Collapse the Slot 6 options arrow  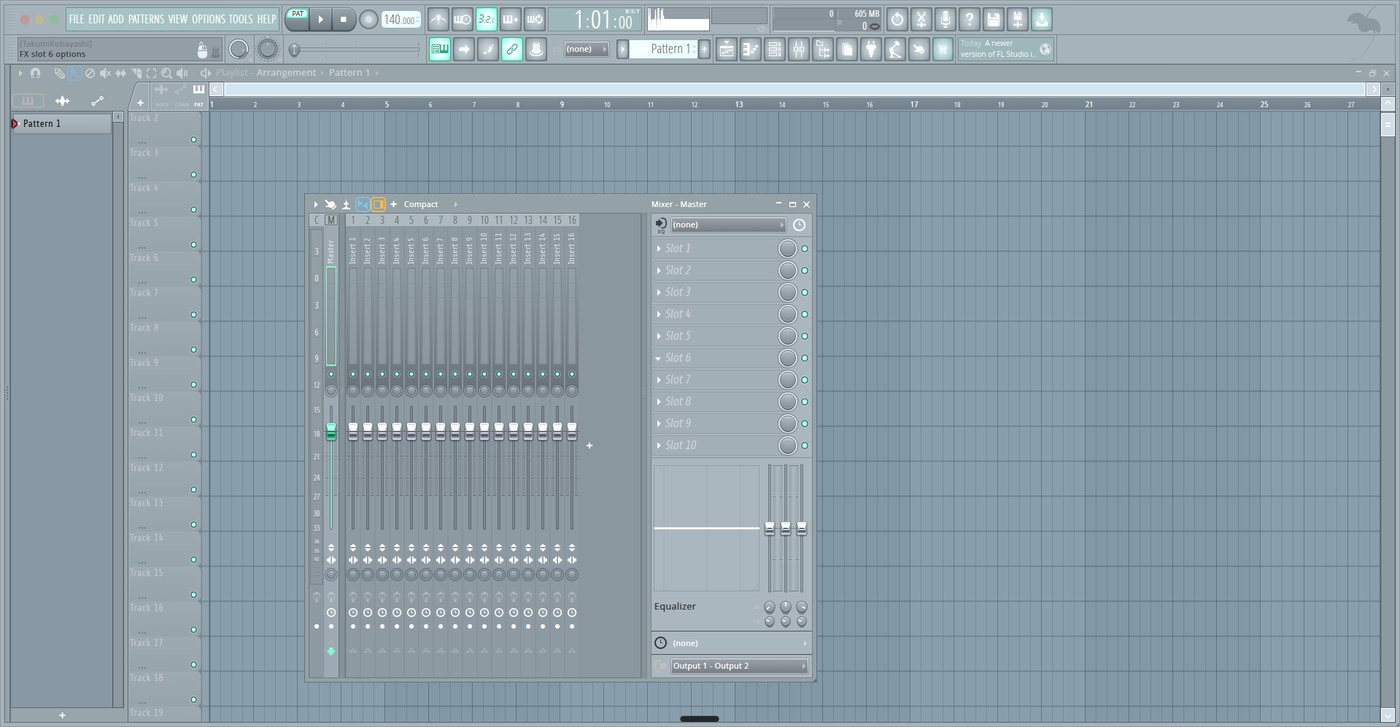pyautogui.click(x=659, y=358)
